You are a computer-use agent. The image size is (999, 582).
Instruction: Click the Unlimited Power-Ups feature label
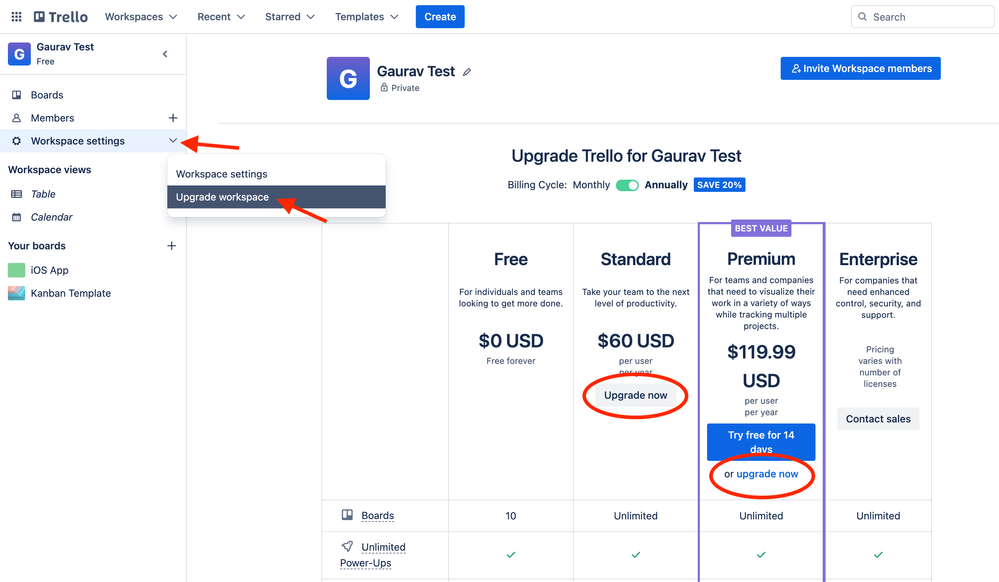[373, 555]
